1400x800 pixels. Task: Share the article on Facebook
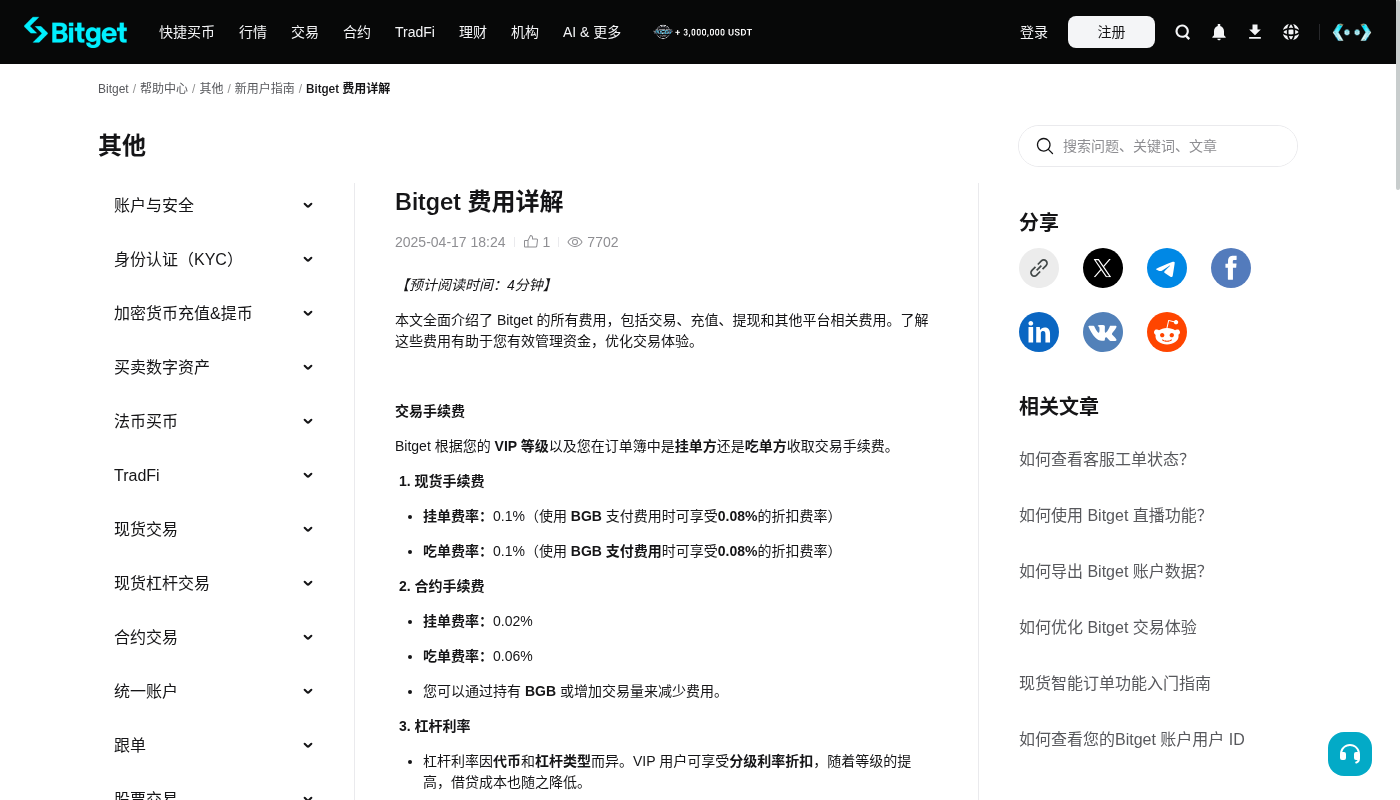1231,268
